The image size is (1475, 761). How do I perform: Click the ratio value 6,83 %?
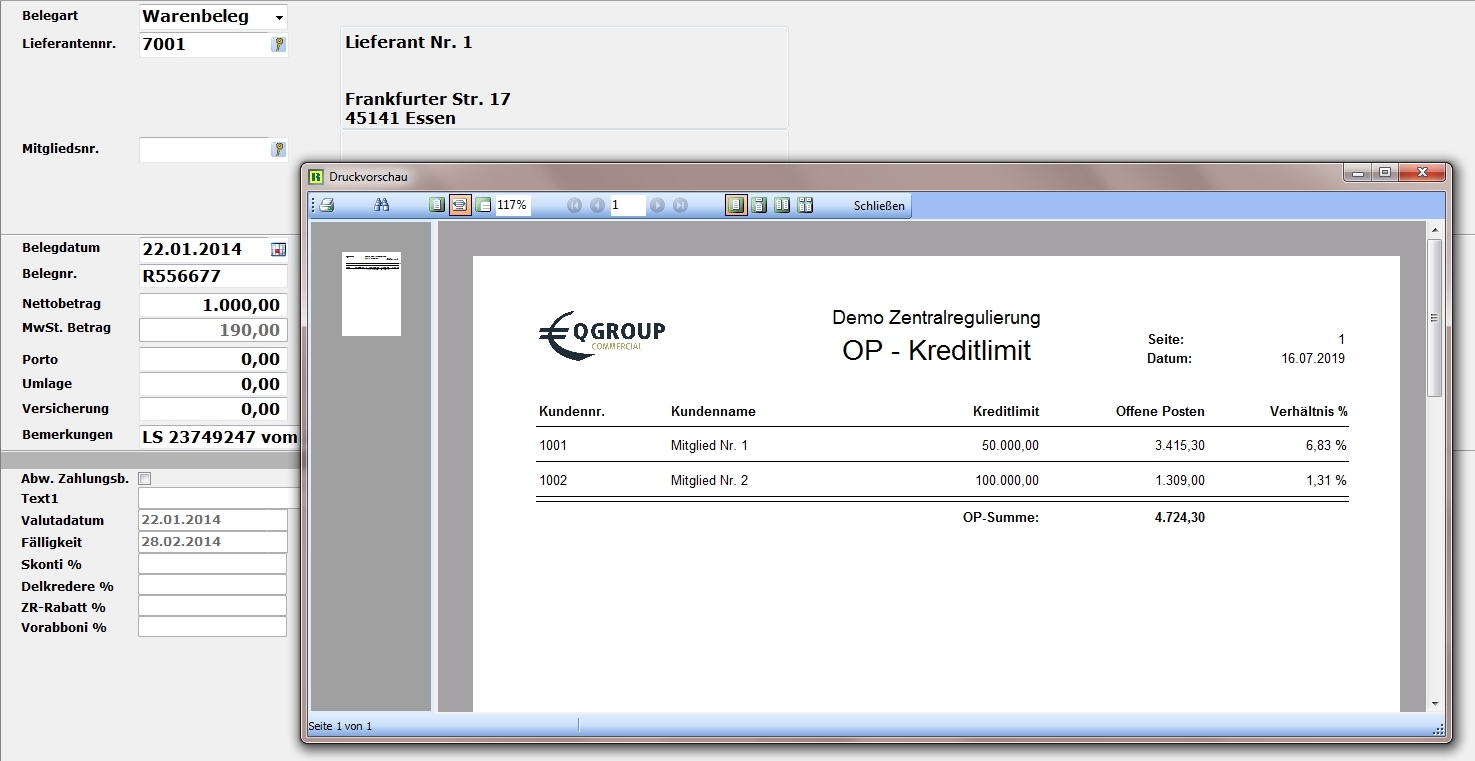point(1326,445)
